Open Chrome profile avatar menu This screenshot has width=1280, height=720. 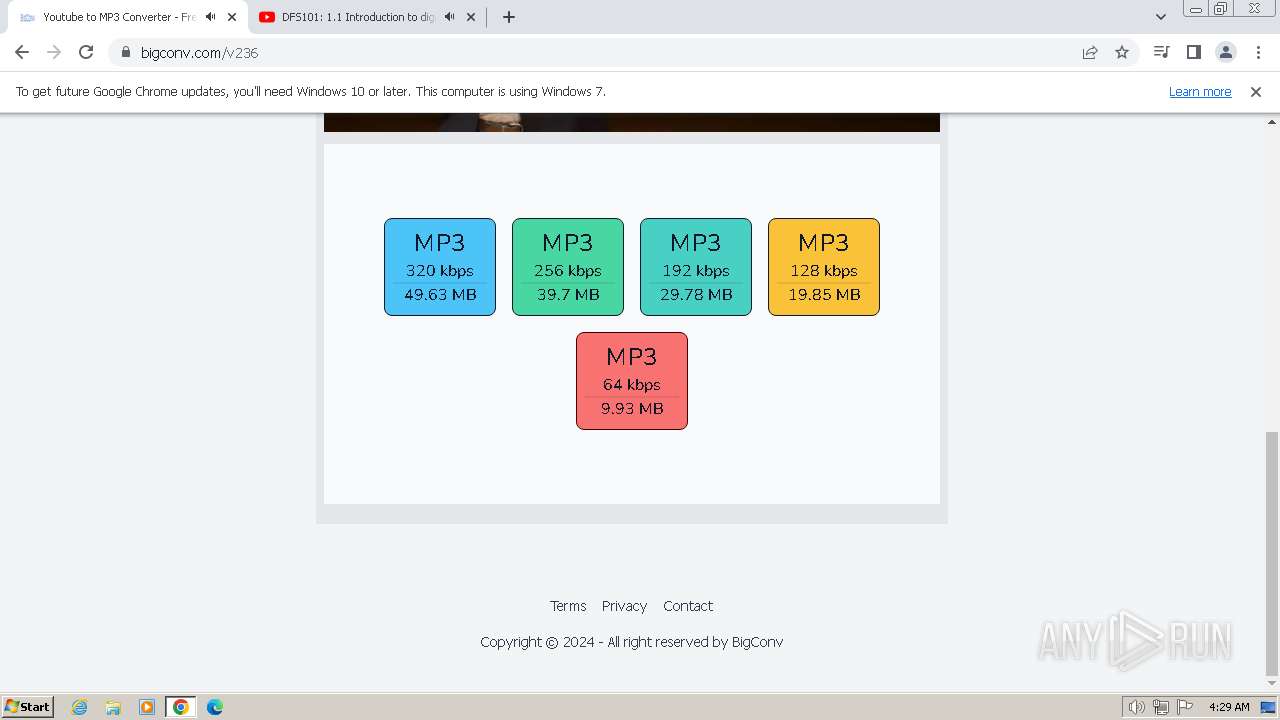[1225, 52]
